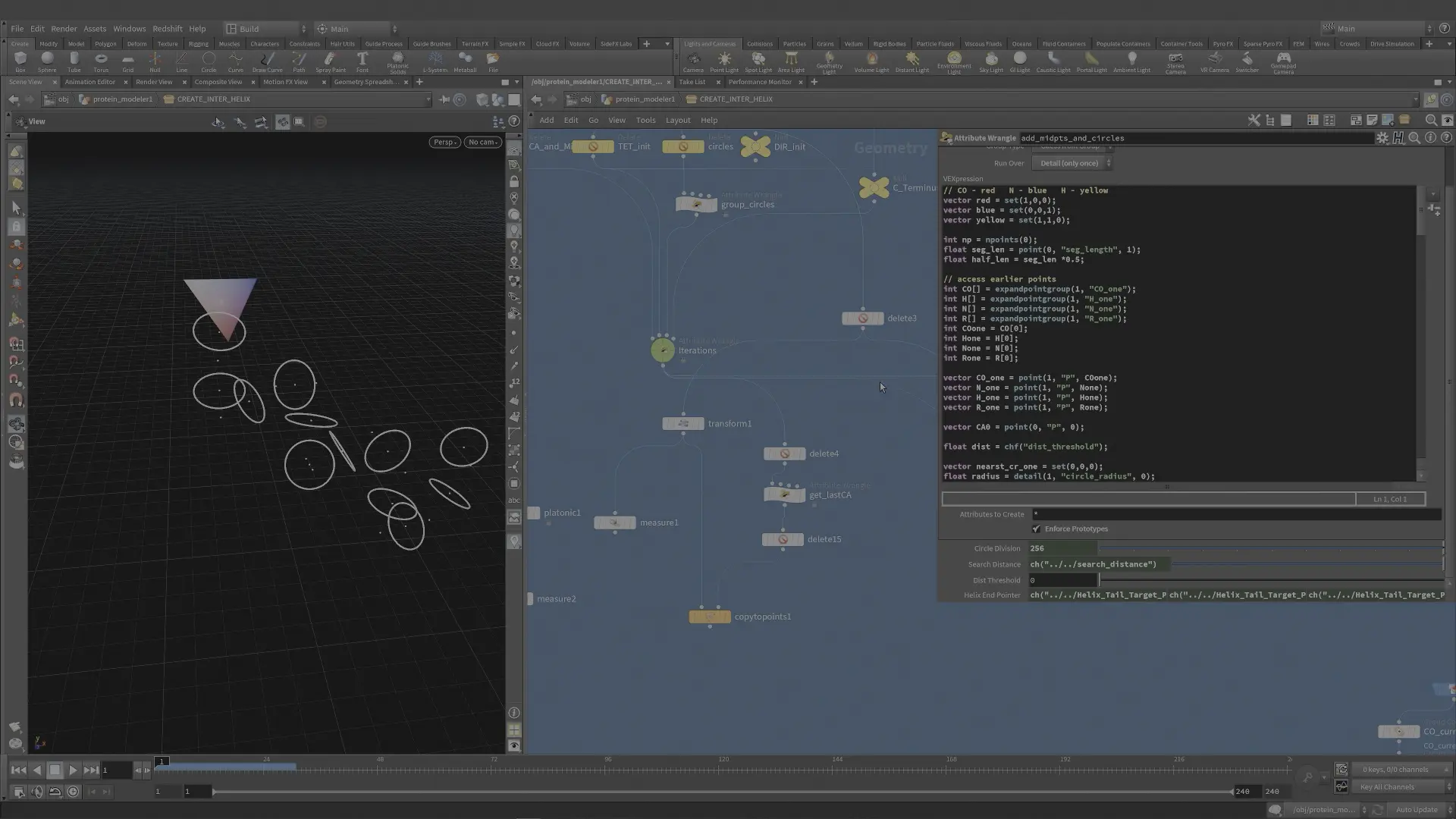This screenshot has height=819, width=1456.
Task: Select the Sphere shelf tool
Action: (x=47, y=61)
